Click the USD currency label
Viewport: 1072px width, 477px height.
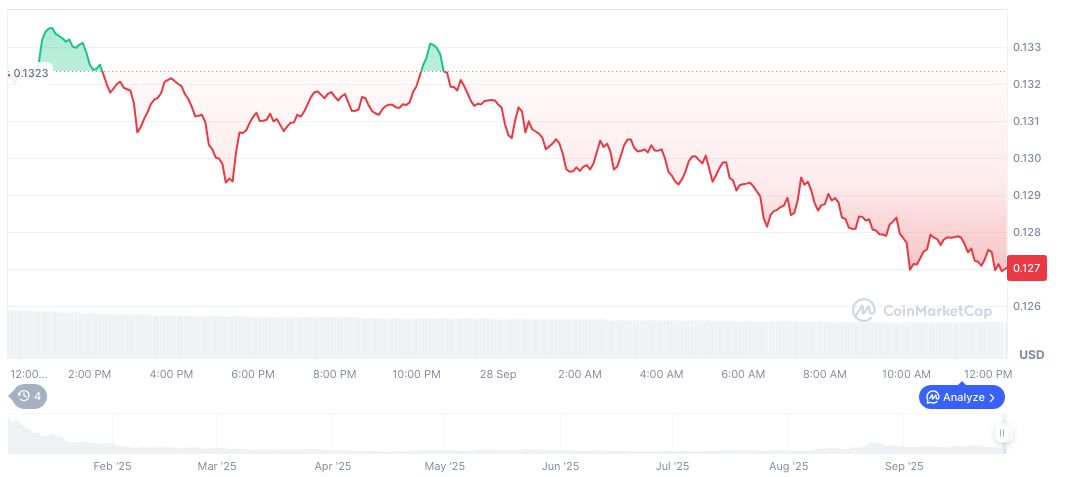1031,355
